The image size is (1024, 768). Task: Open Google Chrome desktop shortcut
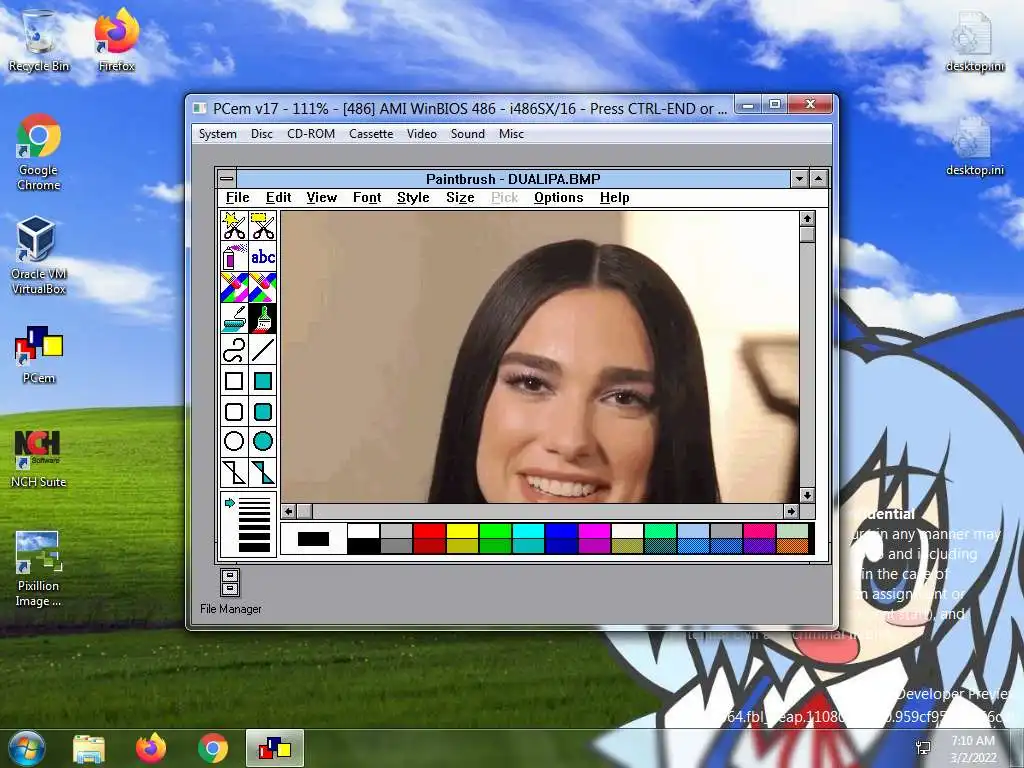coord(39,152)
